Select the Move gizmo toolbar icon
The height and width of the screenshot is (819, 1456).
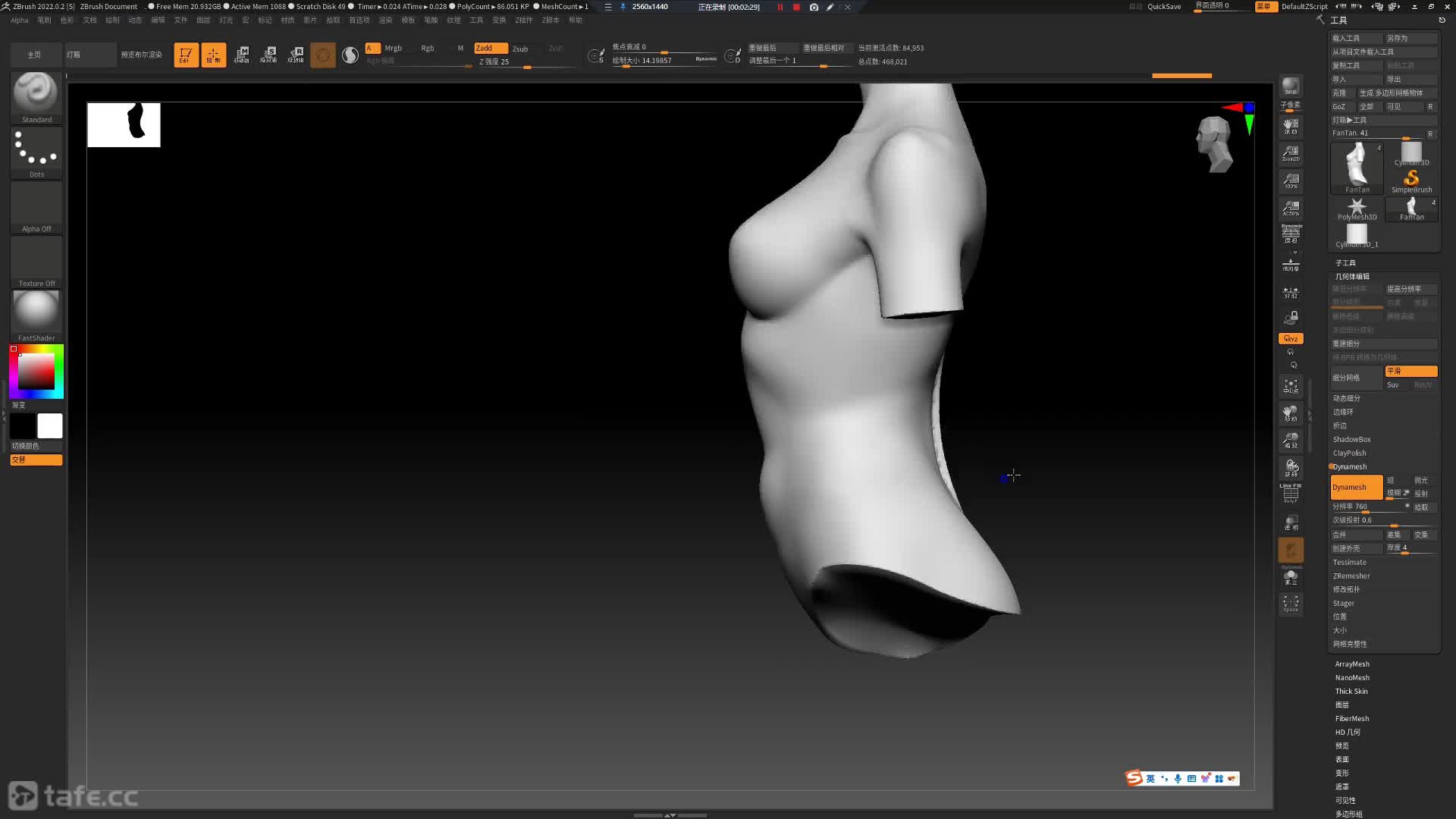coord(241,55)
